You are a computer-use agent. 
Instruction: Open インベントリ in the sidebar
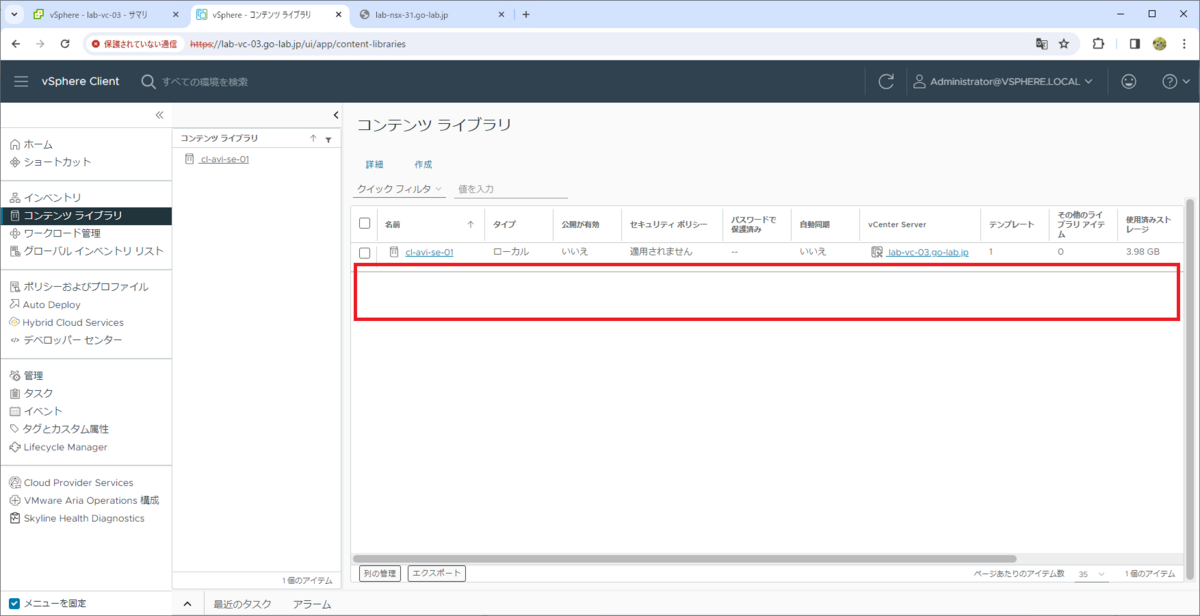pos(52,198)
